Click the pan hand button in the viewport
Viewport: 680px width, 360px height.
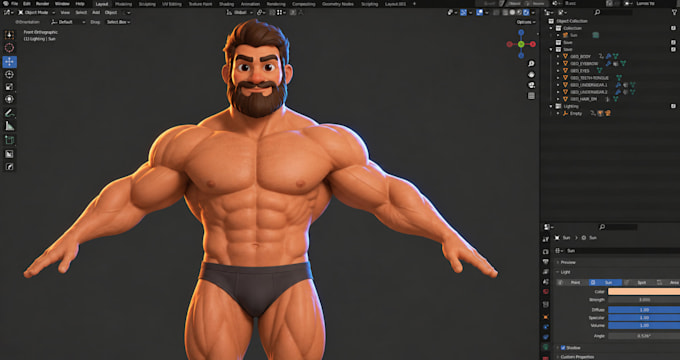tap(531, 75)
